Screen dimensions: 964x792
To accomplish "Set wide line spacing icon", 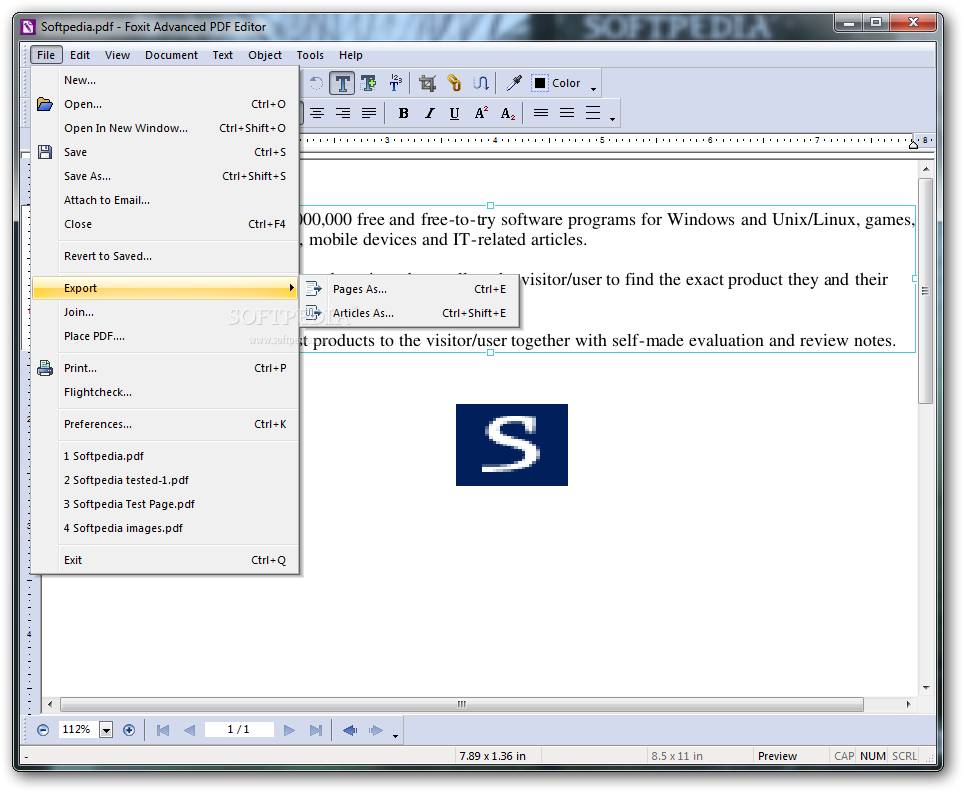I will tap(593, 113).
